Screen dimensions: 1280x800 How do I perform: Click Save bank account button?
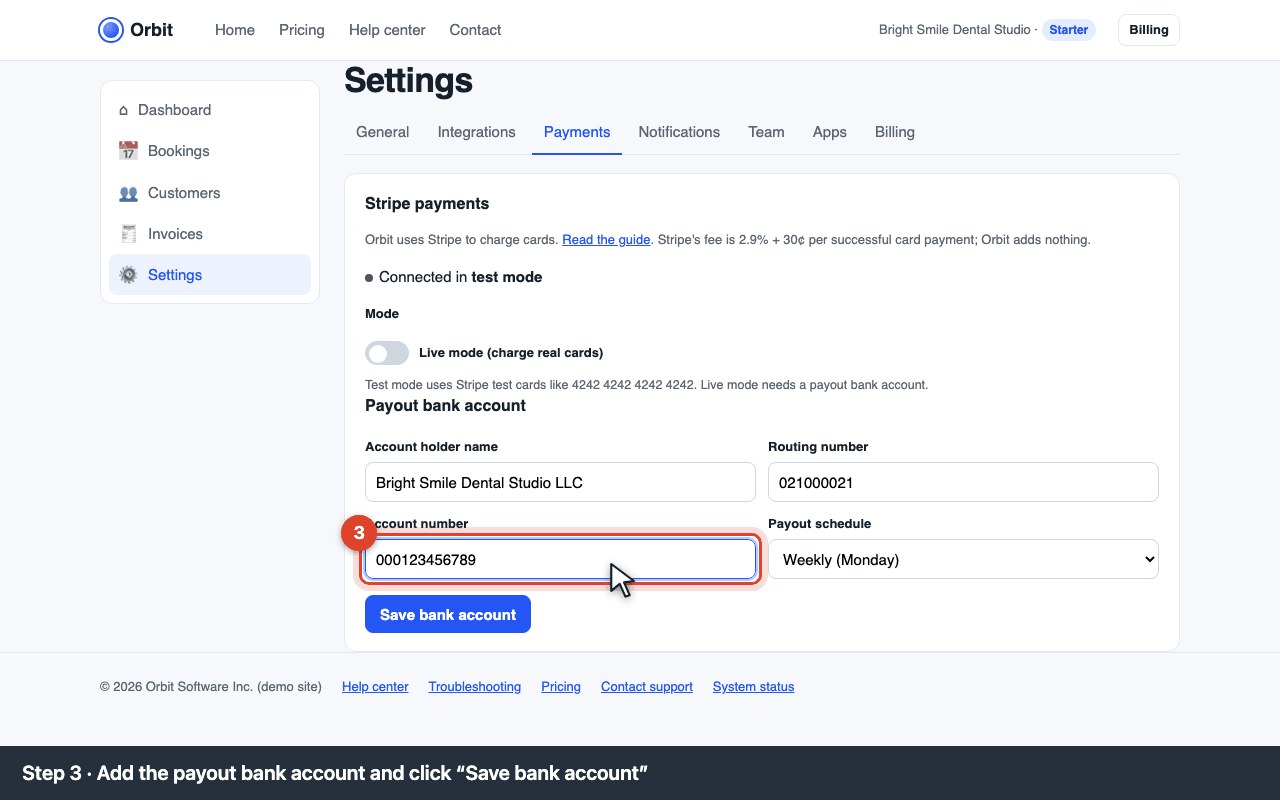pos(448,614)
